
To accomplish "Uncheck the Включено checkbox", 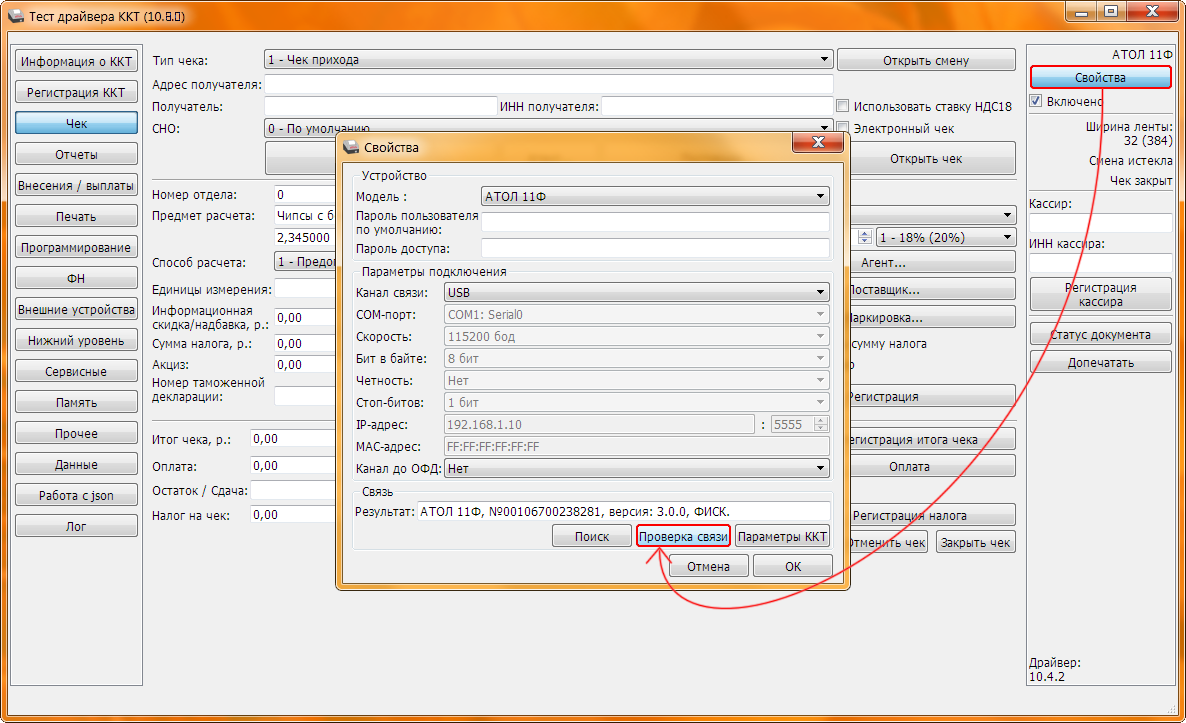I will tap(1037, 101).
